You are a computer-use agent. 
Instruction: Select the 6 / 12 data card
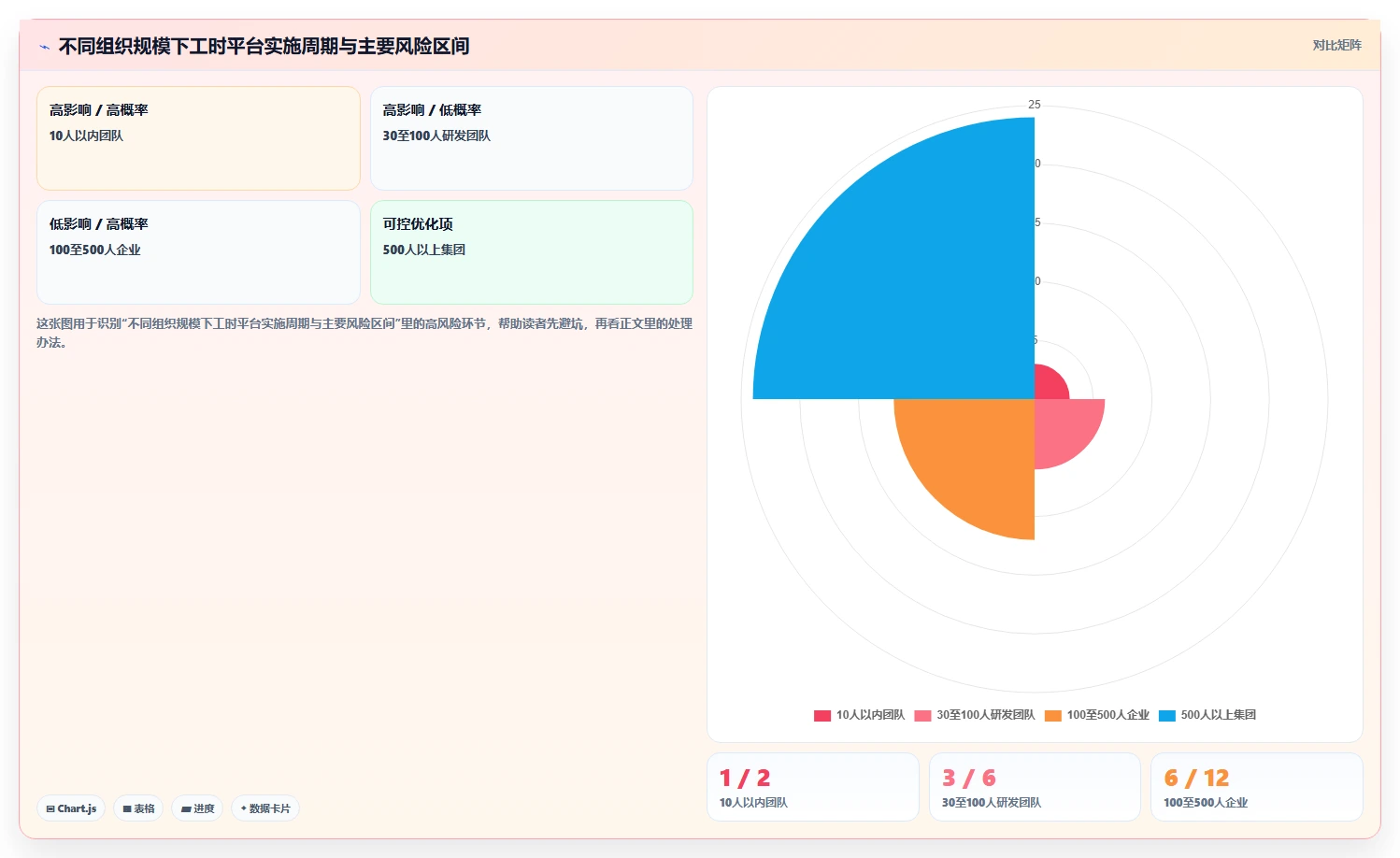1257,787
